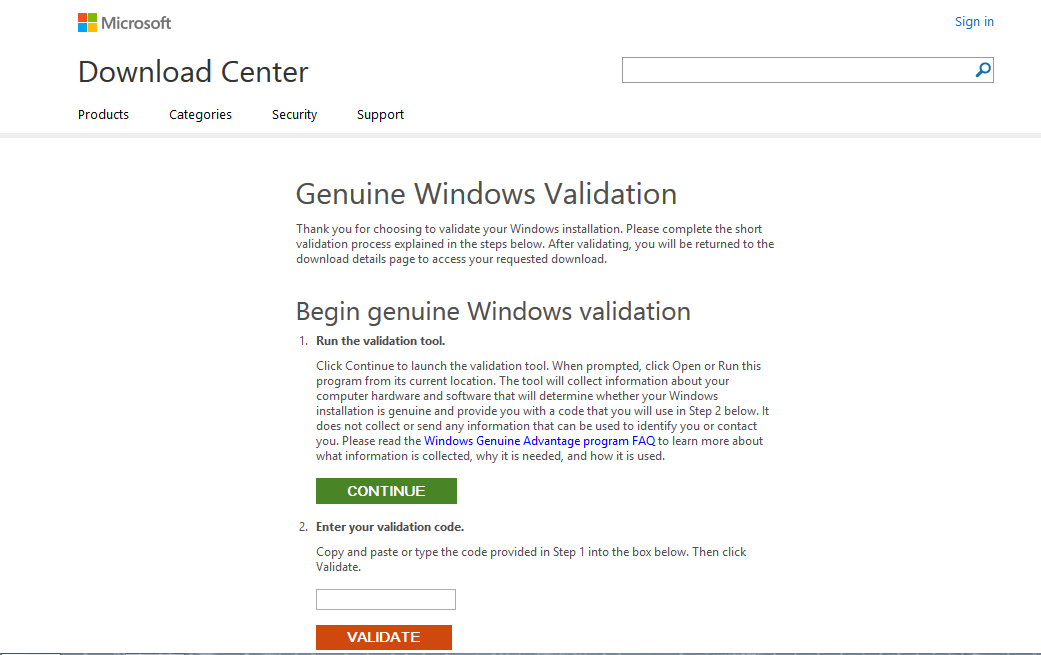This screenshot has height=655, width=1041.
Task: Click the search magnifier icon
Action: pyautogui.click(x=983, y=70)
